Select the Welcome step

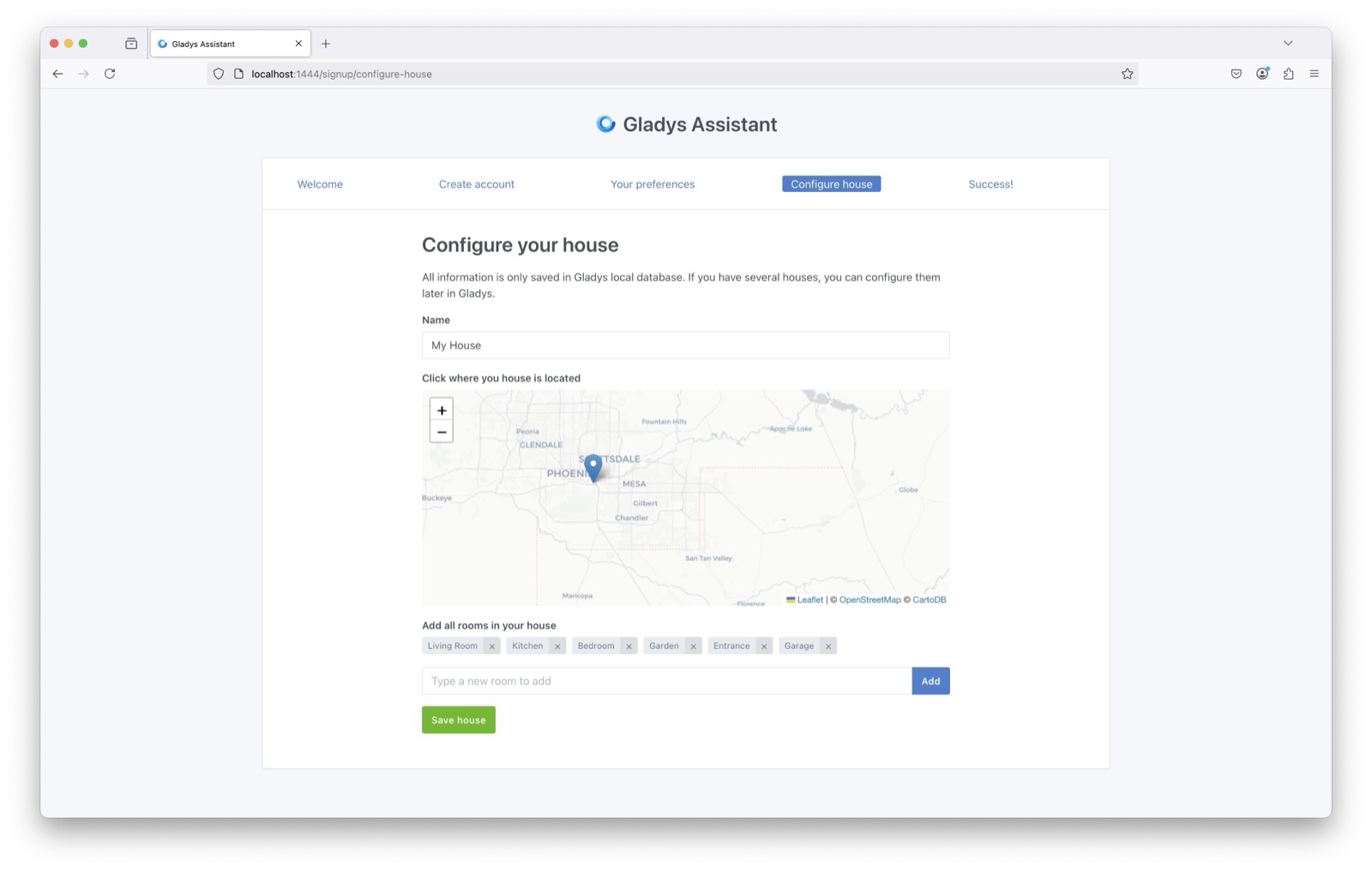tap(320, 183)
